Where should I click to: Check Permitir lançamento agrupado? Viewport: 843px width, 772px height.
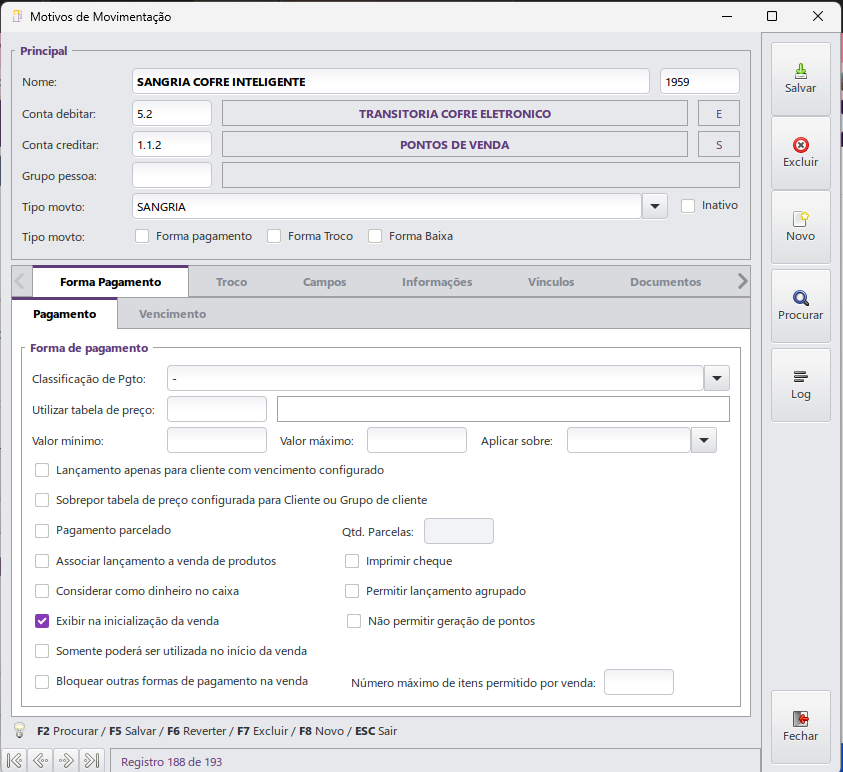tap(352, 591)
